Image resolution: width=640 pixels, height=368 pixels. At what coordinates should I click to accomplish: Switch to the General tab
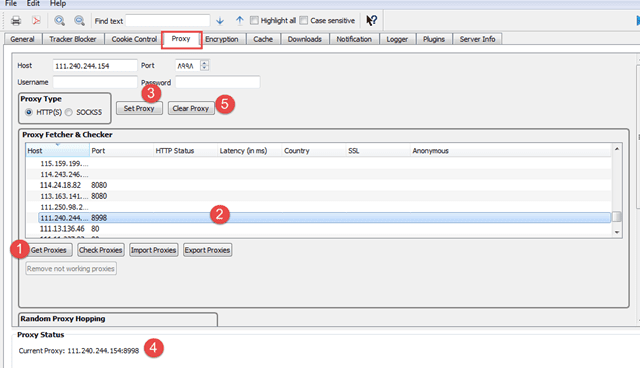[x=22, y=39]
